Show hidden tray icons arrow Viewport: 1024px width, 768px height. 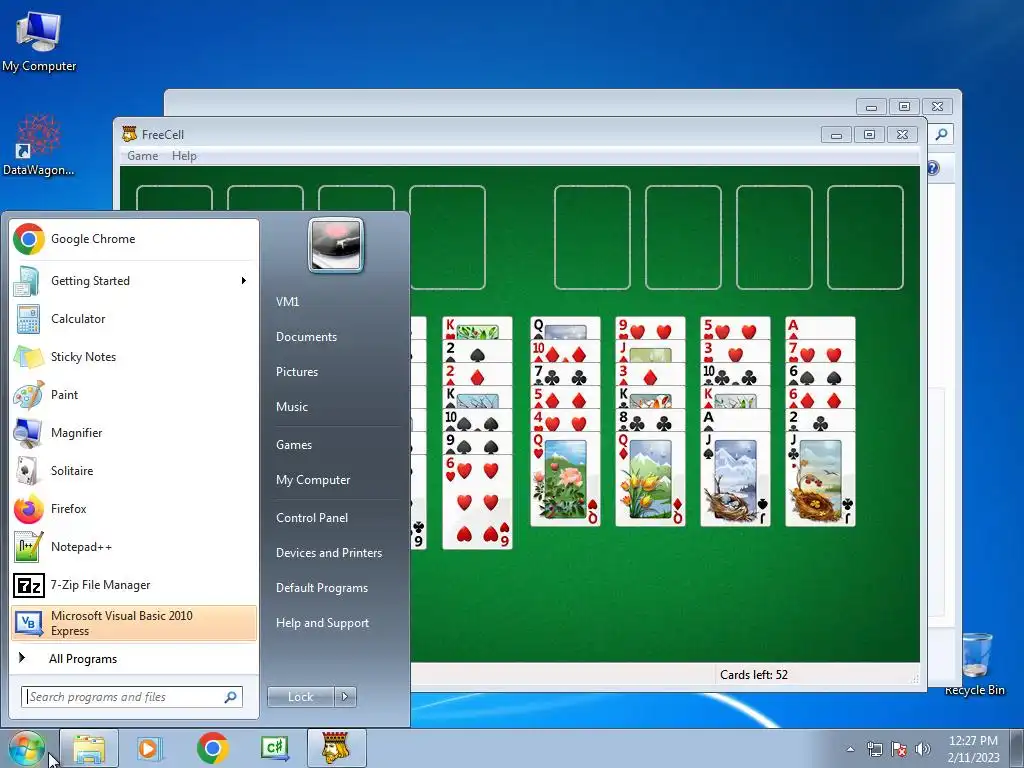[850, 749]
